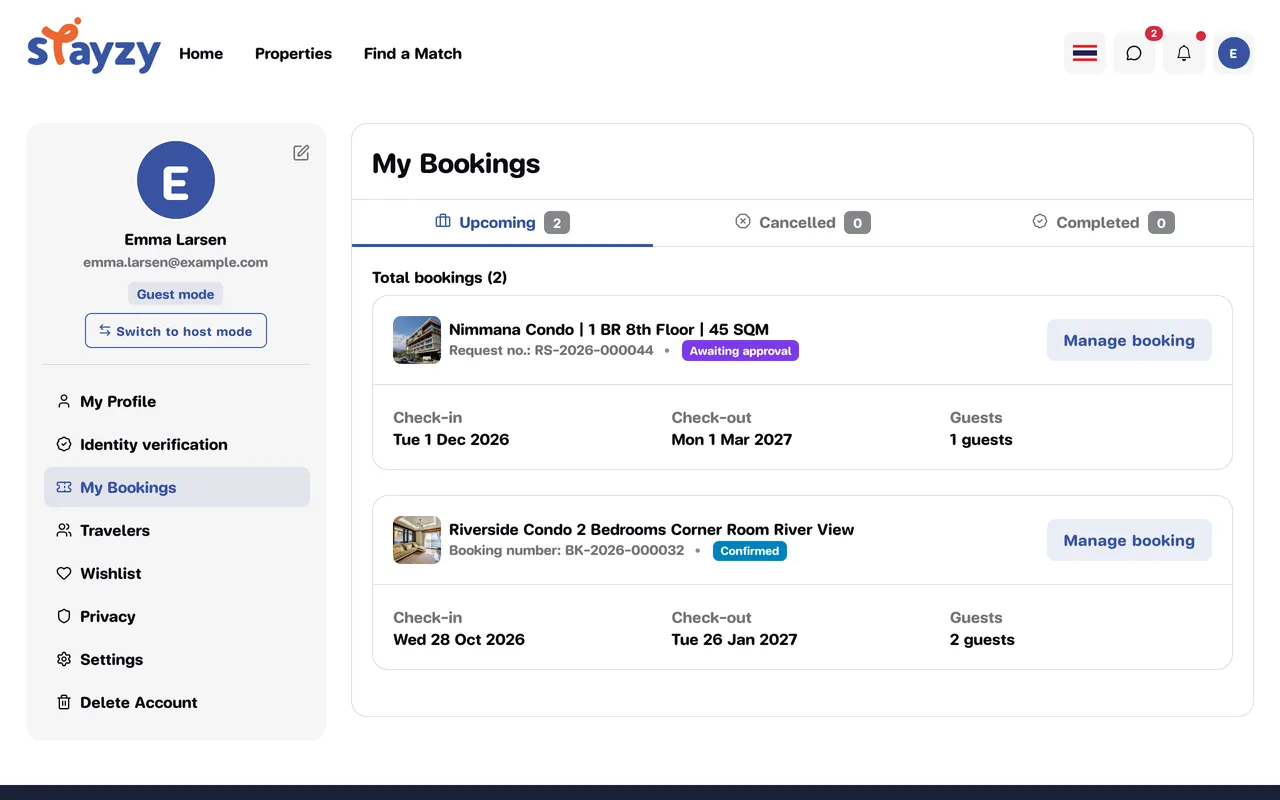Image resolution: width=1280 pixels, height=800 pixels.
Task: Click the Confirmed status badge
Action: 750,551
